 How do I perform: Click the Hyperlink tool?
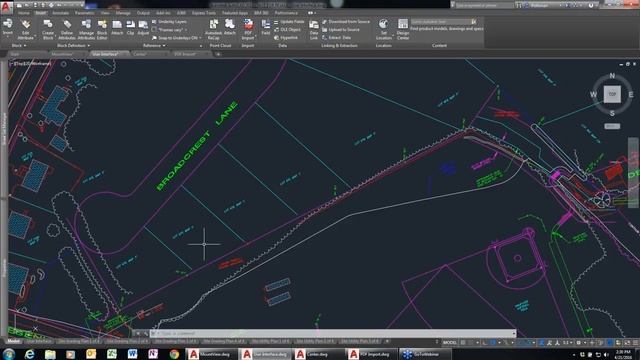pos(286,38)
